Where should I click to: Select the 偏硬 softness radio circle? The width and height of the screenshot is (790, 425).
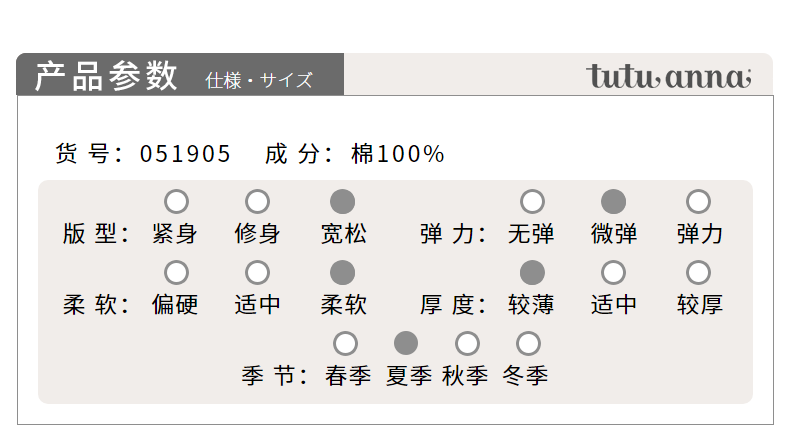point(176,272)
